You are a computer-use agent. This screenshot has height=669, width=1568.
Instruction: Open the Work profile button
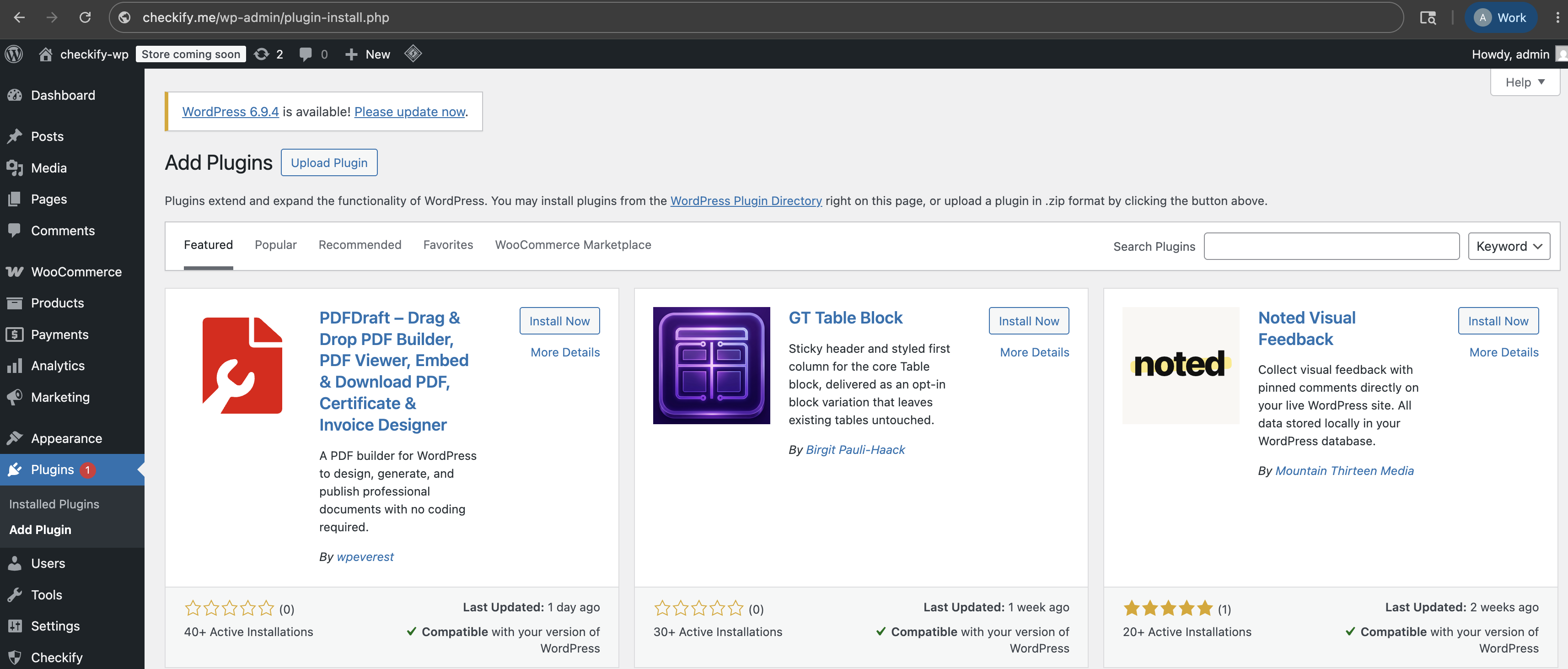click(1500, 18)
